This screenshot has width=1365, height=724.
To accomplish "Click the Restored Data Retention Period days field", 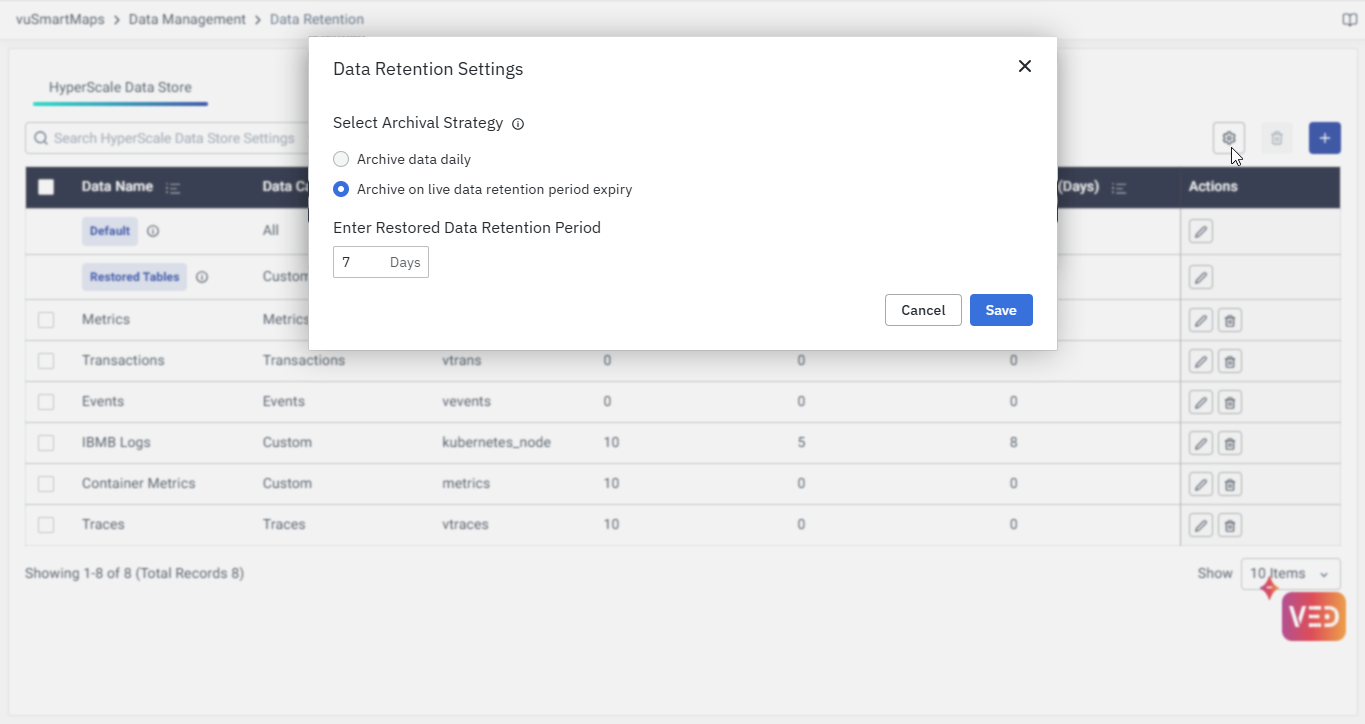I will (x=362, y=262).
